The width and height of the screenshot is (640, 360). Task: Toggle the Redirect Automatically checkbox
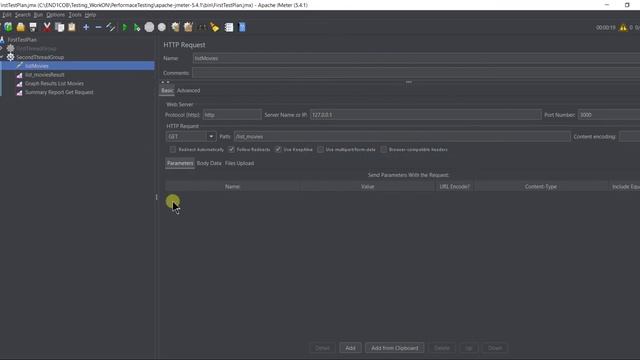pos(173,149)
